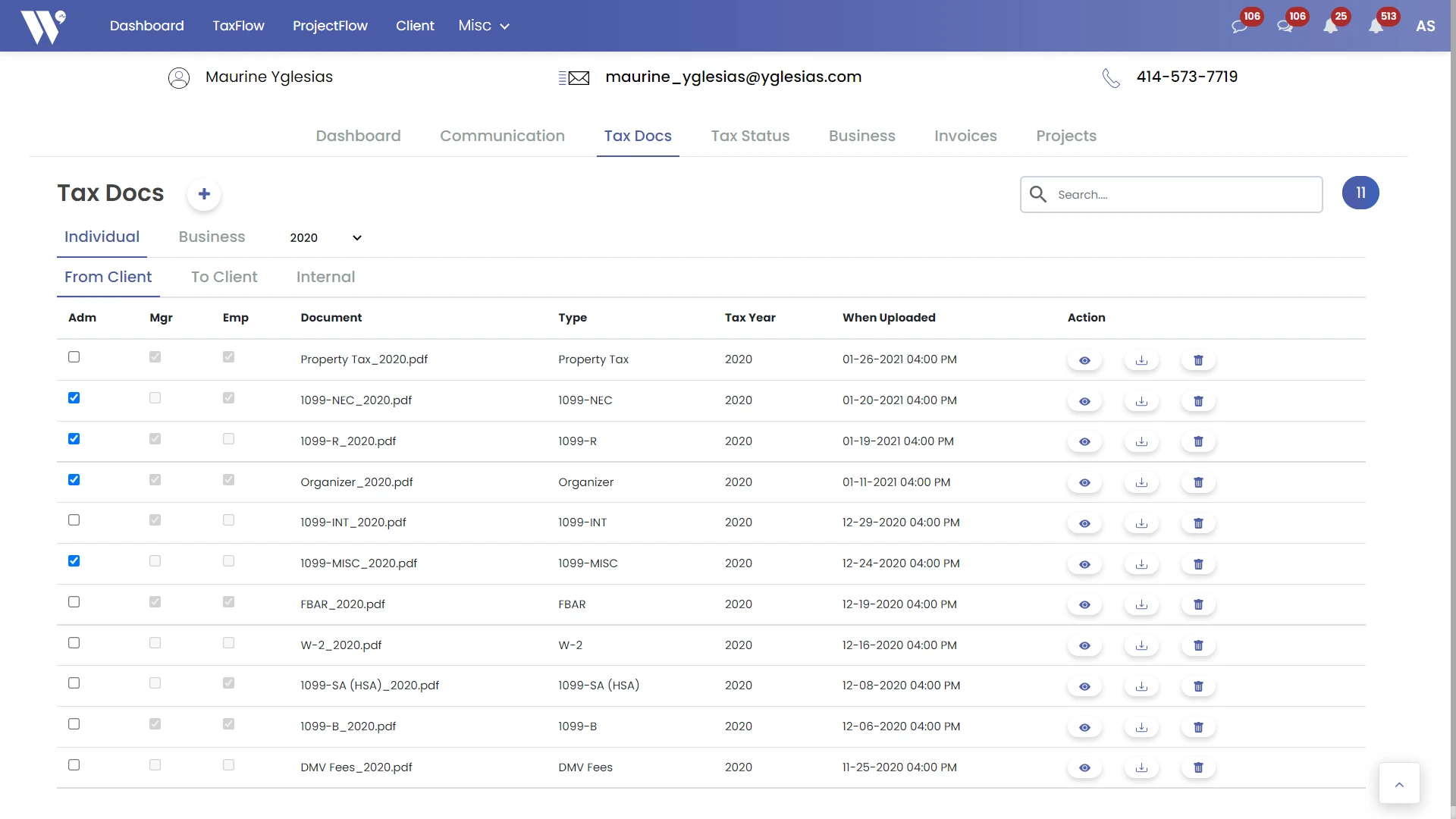
Task: Click the delete icon for DMV Fees_2020.pdf
Action: coord(1198,768)
